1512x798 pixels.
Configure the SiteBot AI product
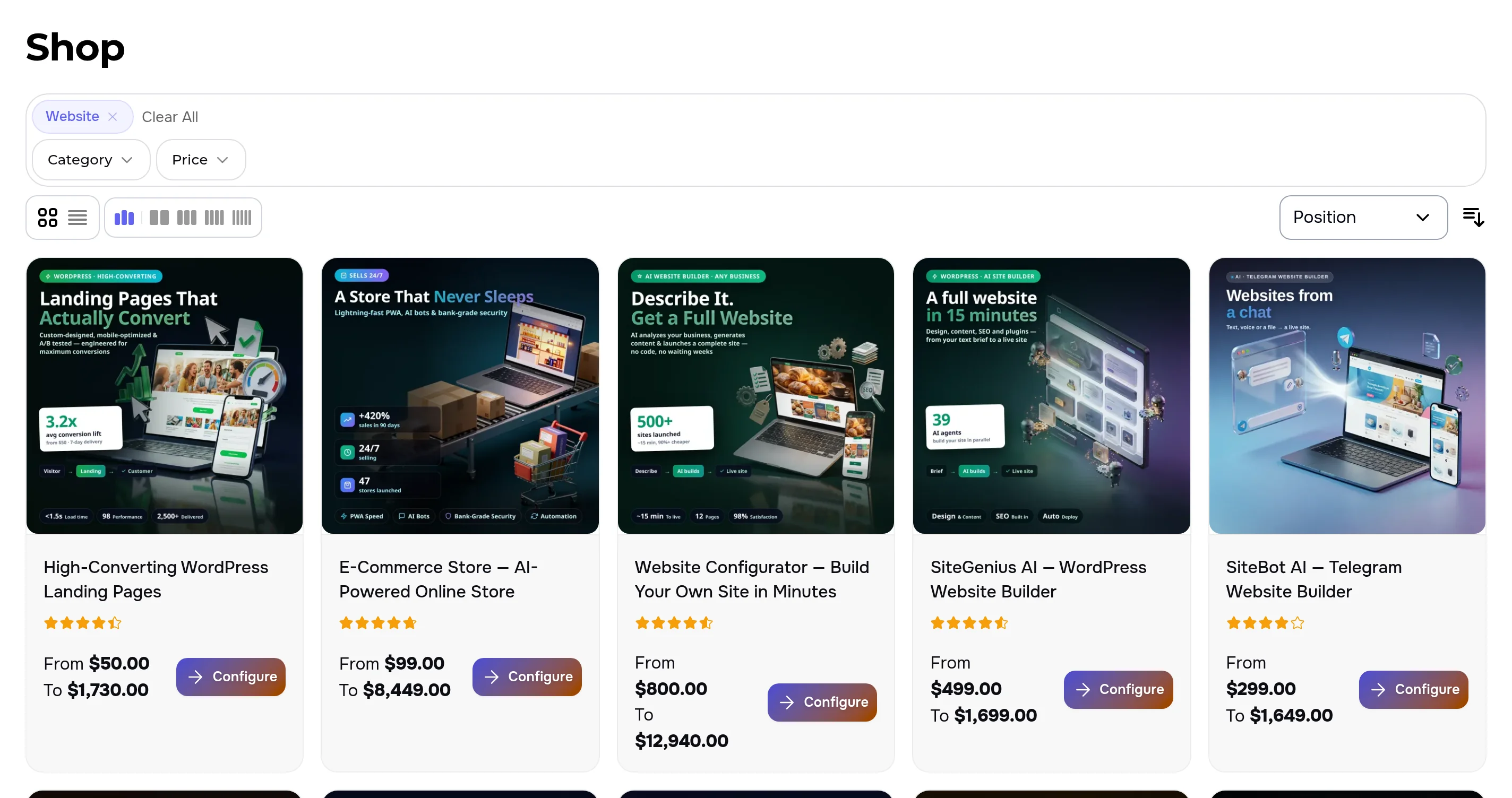point(1413,690)
